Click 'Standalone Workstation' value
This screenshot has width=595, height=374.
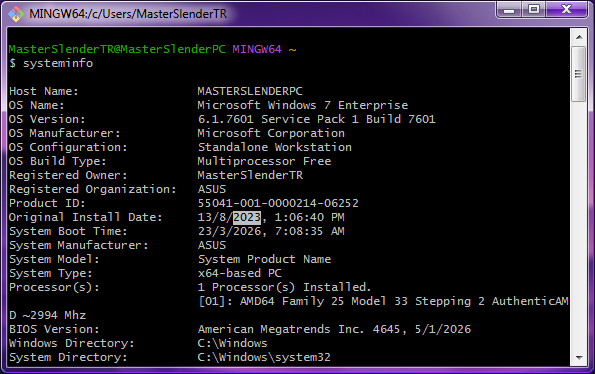(x=275, y=147)
